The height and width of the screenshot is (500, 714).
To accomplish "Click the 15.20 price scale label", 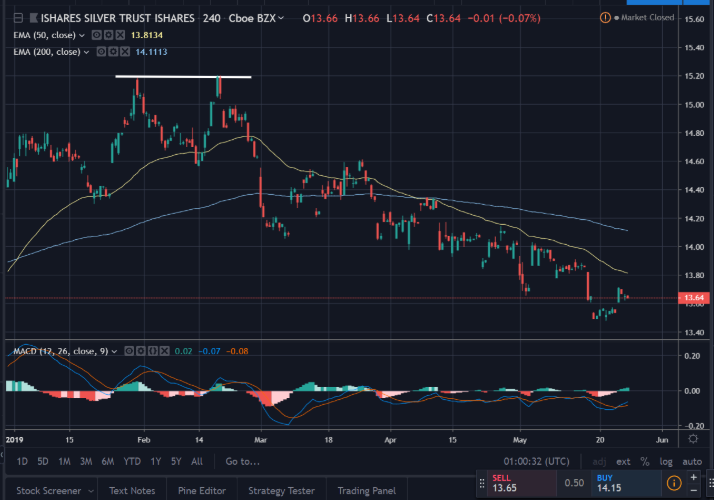I will (694, 76).
